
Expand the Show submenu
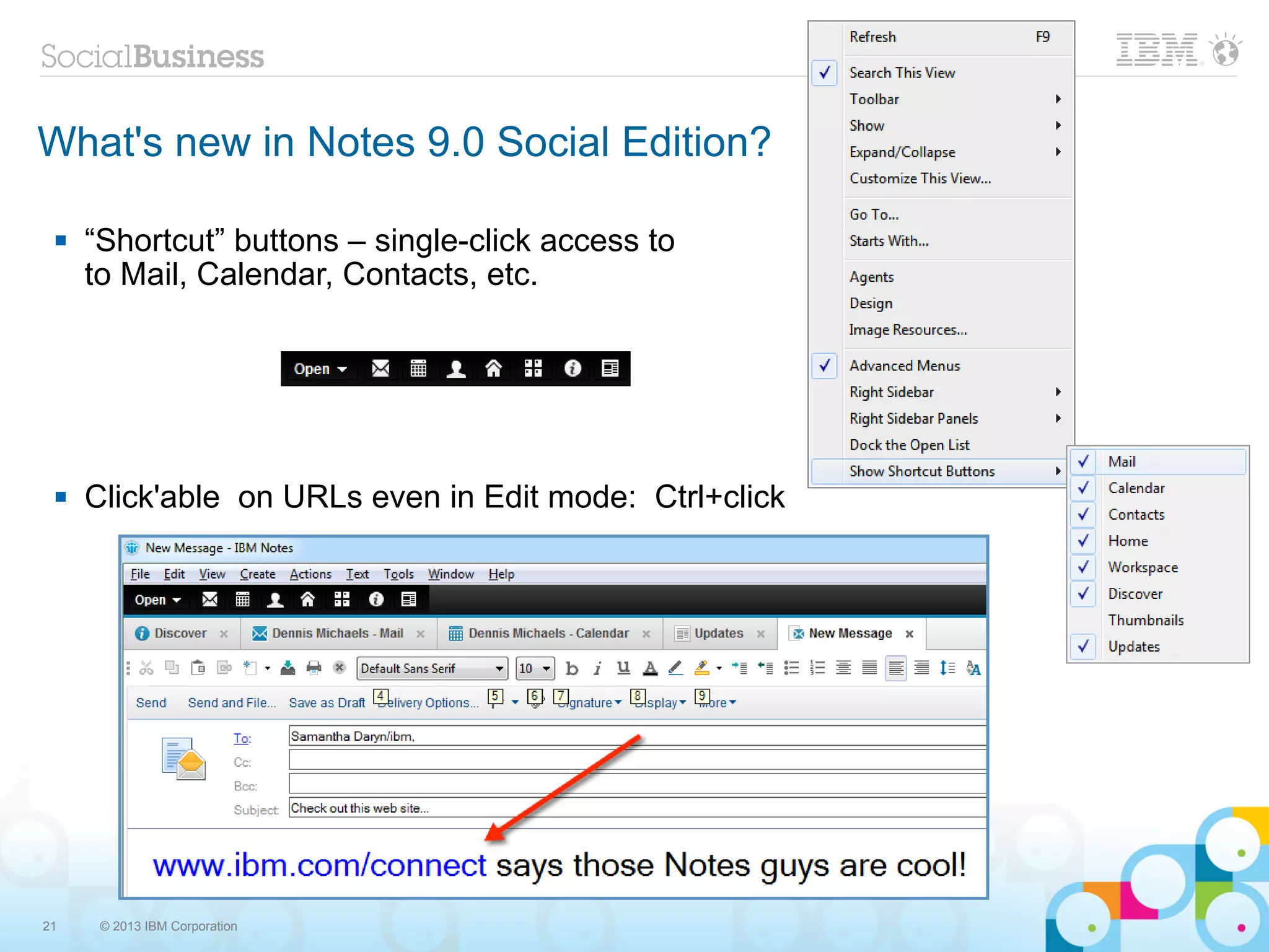coord(941,126)
